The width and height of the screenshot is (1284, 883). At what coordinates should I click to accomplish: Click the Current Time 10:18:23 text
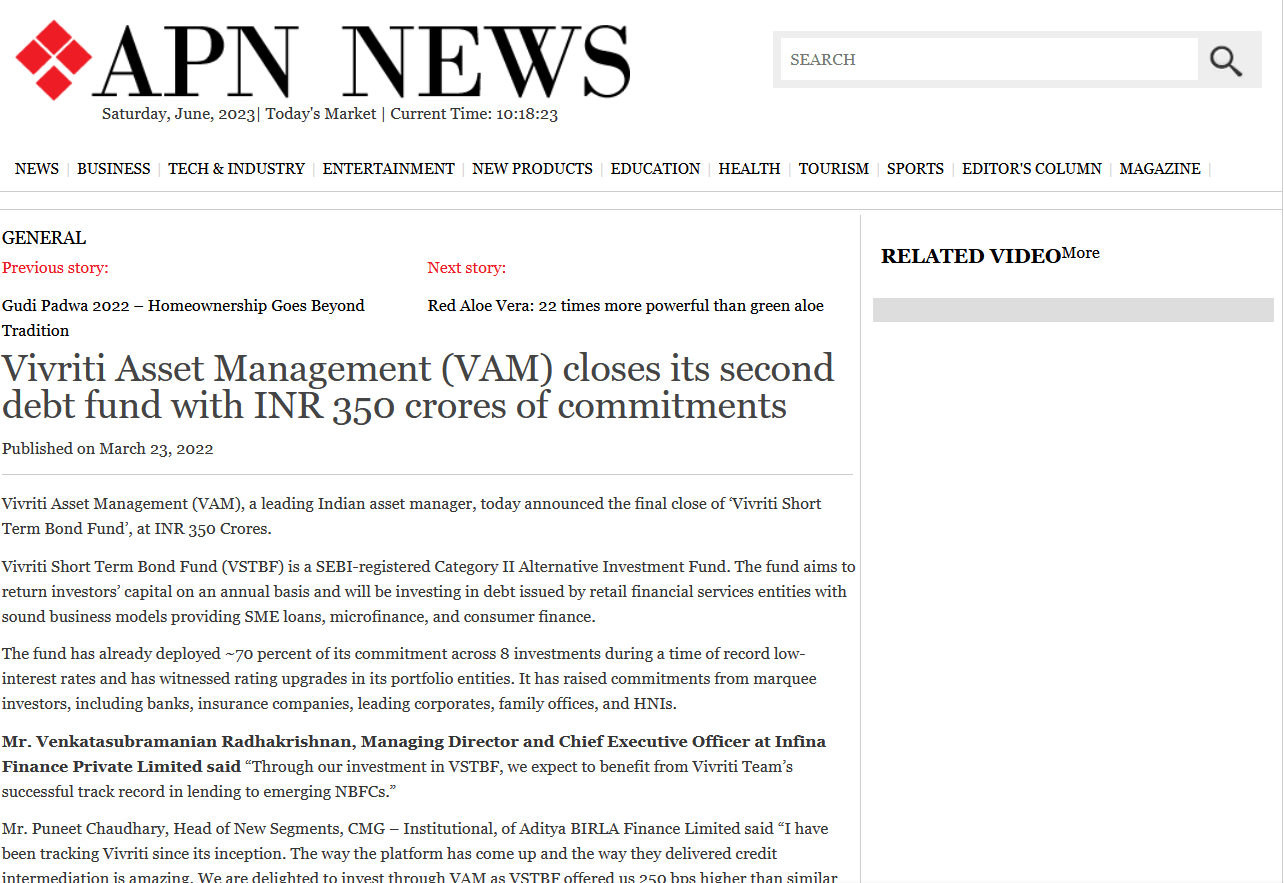(x=474, y=114)
